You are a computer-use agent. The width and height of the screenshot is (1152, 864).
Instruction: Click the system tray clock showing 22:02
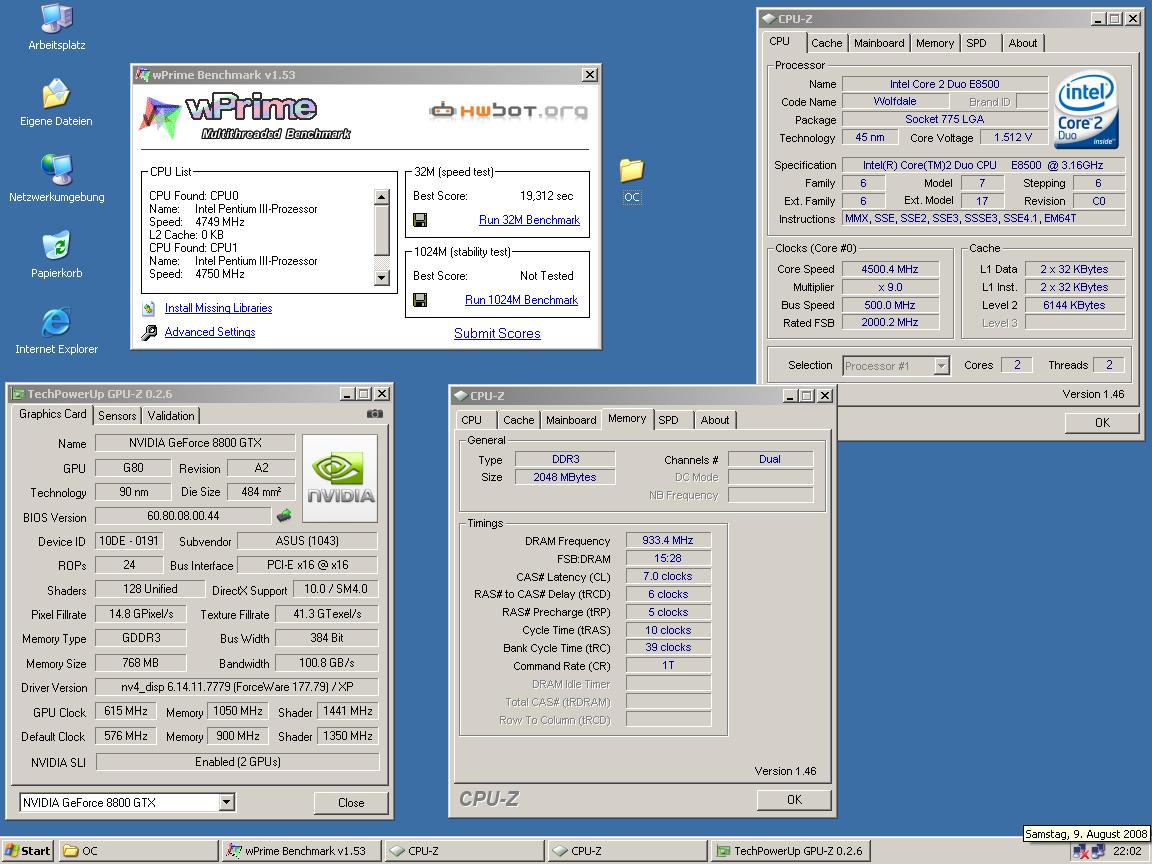point(1127,852)
